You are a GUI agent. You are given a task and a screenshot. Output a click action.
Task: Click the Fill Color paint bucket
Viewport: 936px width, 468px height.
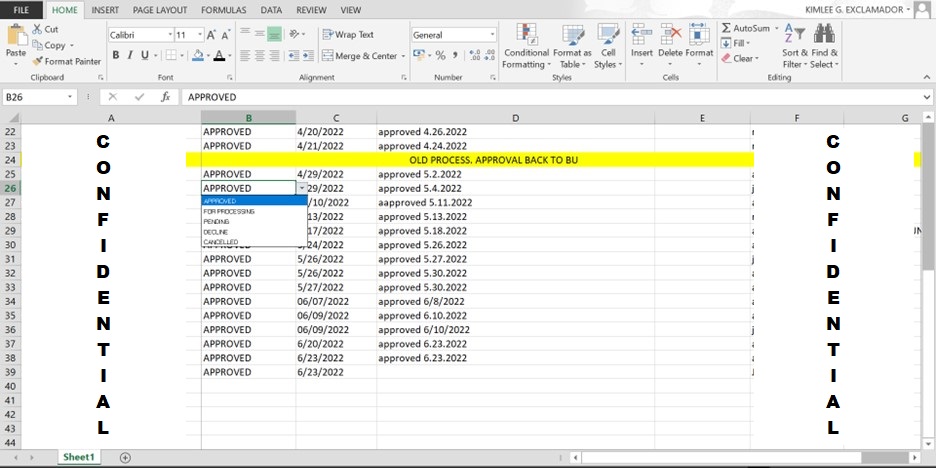tap(198, 56)
